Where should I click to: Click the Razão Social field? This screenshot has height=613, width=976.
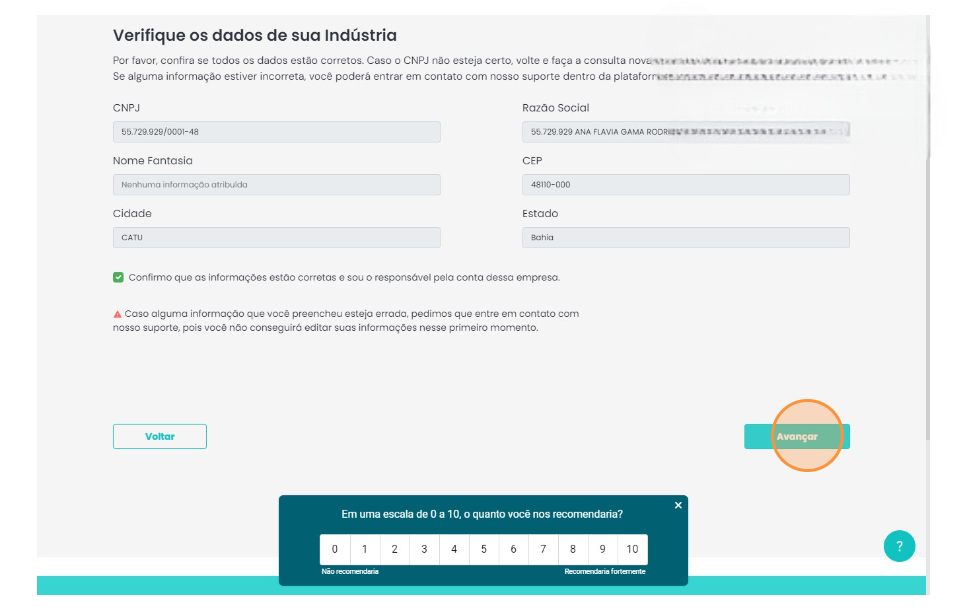(685, 132)
